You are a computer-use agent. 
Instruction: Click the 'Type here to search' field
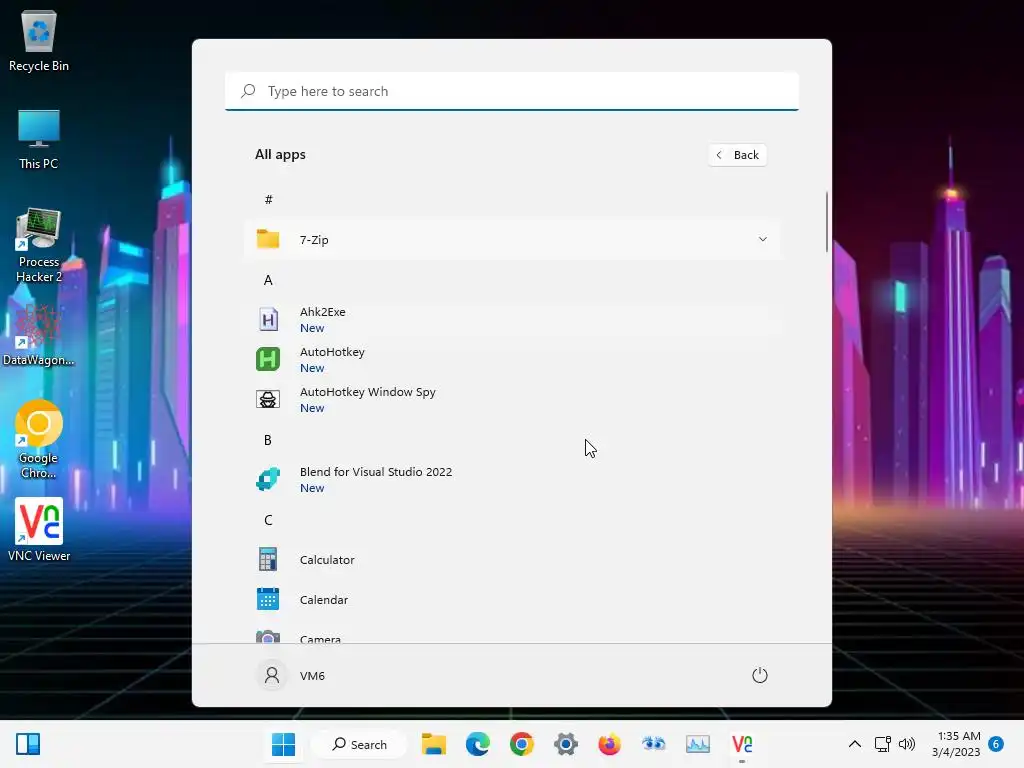coord(512,91)
